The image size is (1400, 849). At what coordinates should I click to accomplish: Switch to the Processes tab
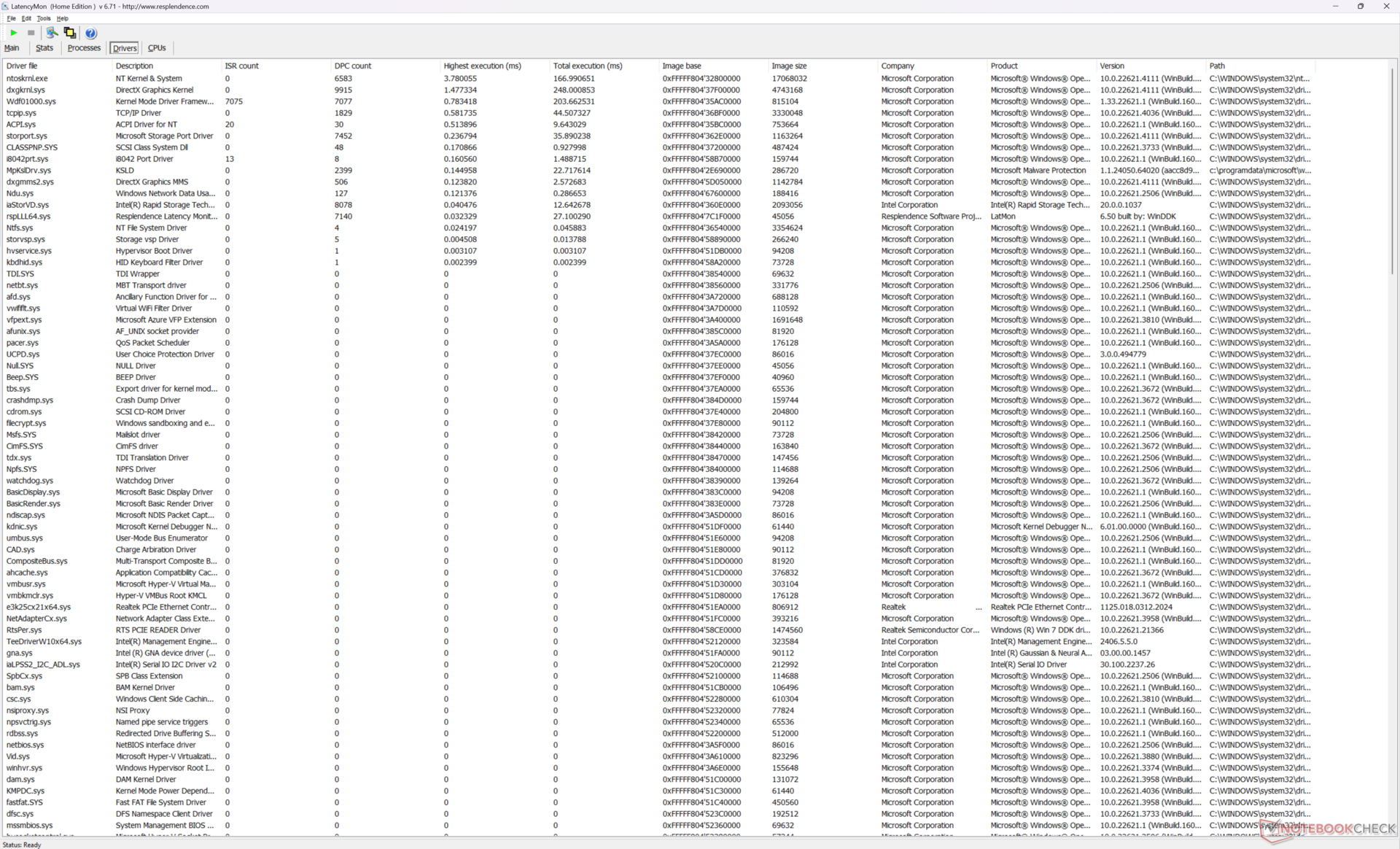pos(84,48)
